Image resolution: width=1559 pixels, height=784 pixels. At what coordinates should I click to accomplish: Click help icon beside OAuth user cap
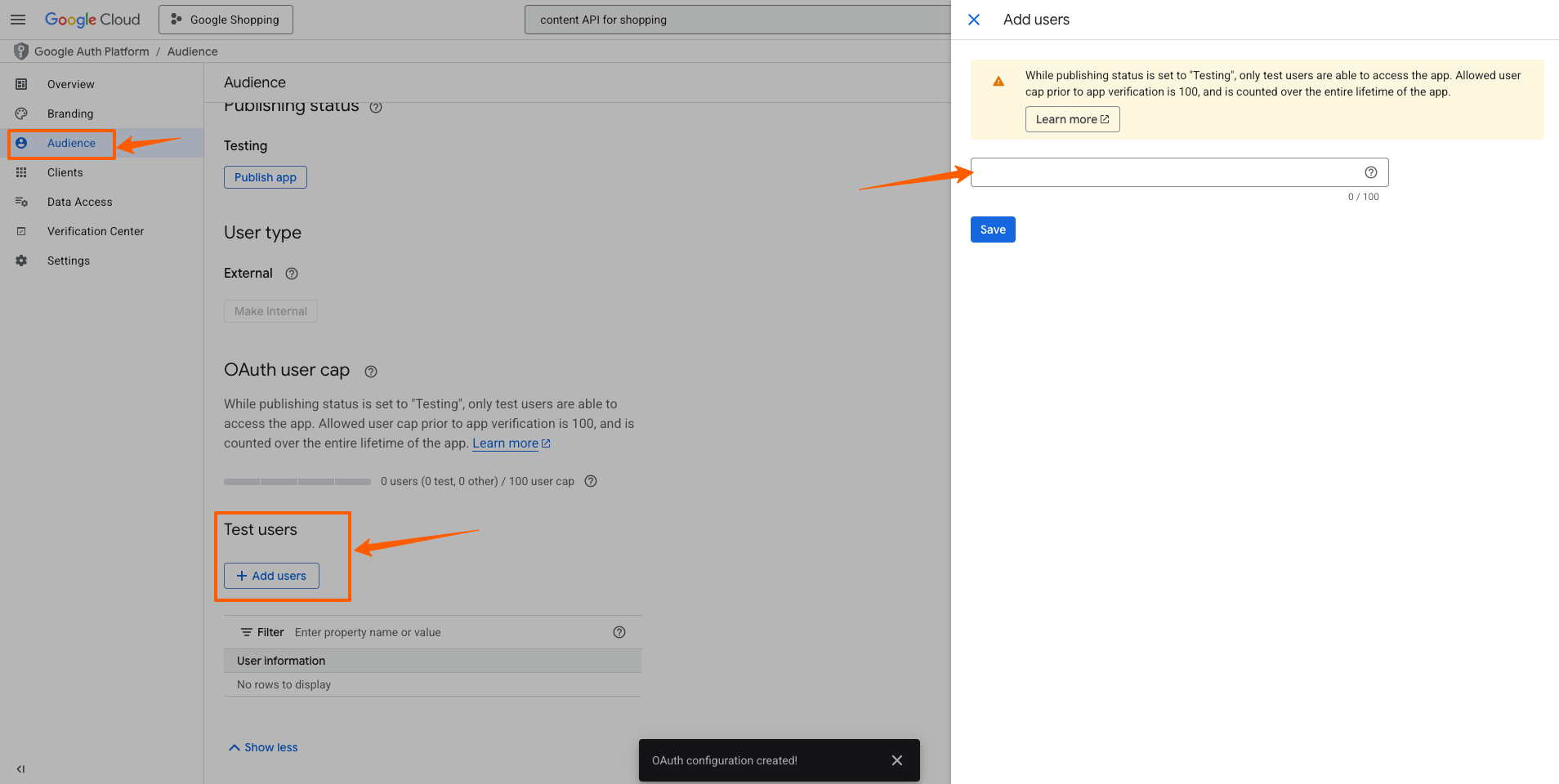pyautogui.click(x=371, y=372)
